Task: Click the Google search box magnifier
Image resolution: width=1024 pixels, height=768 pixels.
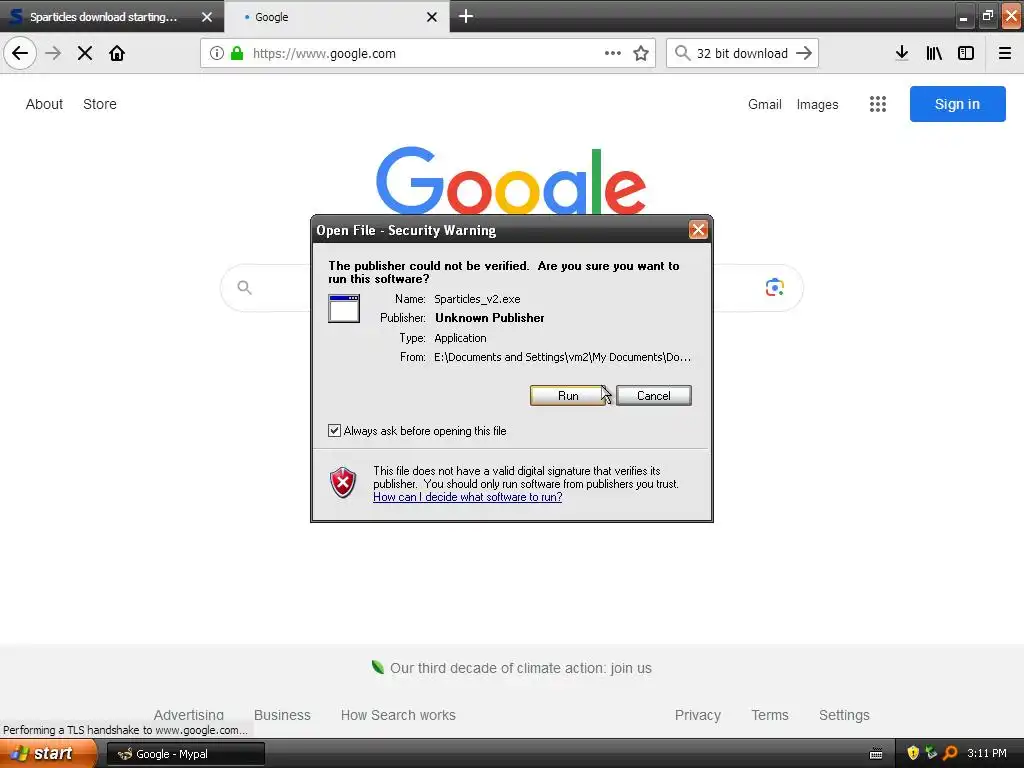Action: coord(244,287)
